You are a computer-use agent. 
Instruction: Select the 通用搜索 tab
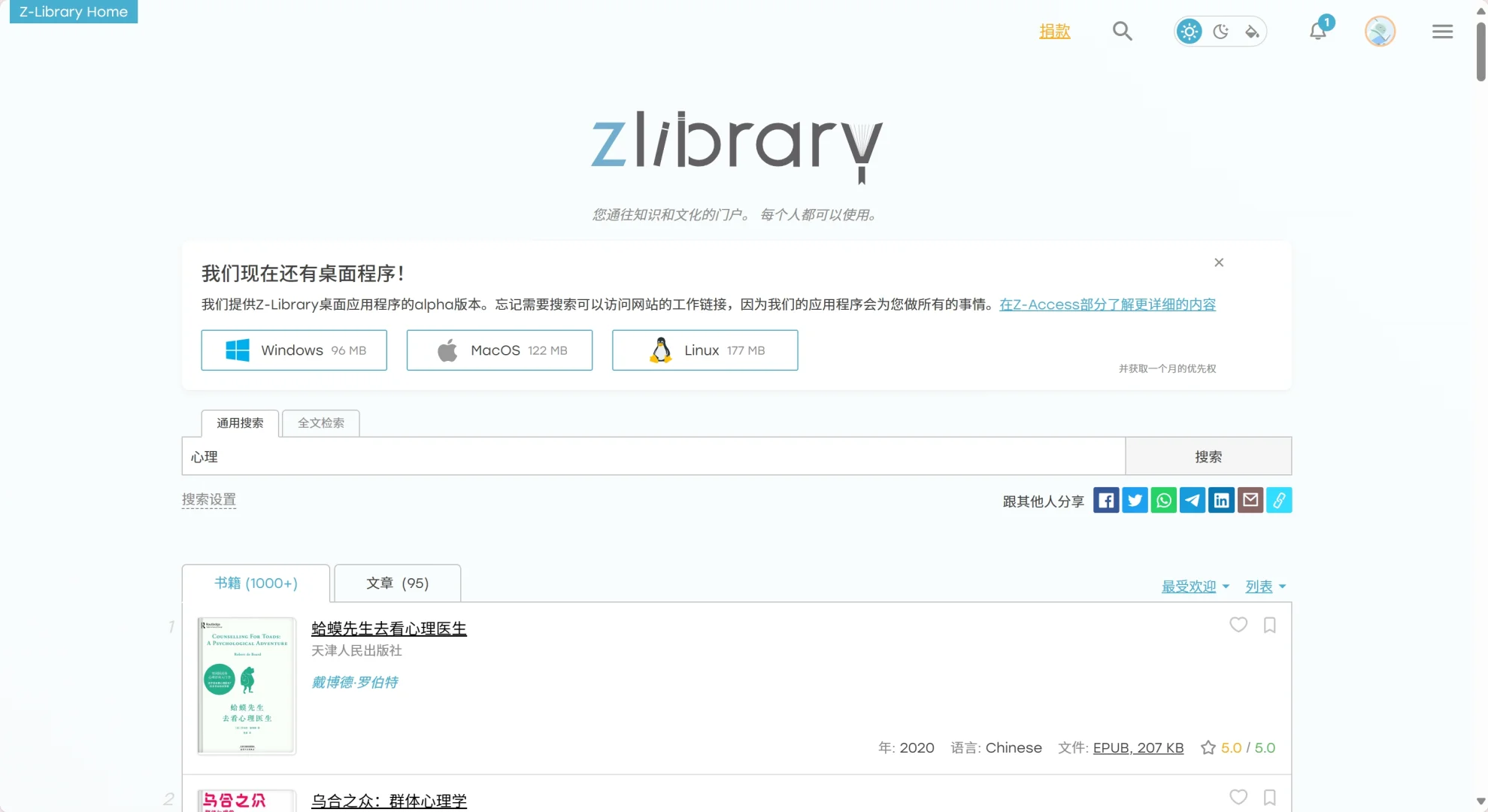(240, 423)
